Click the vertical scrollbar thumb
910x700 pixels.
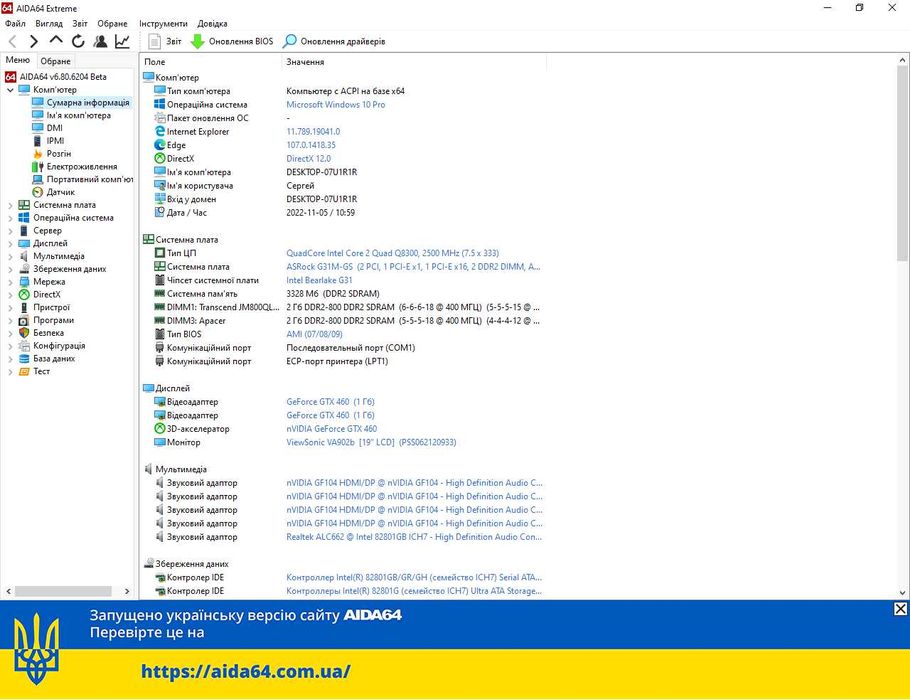pos(902,163)
